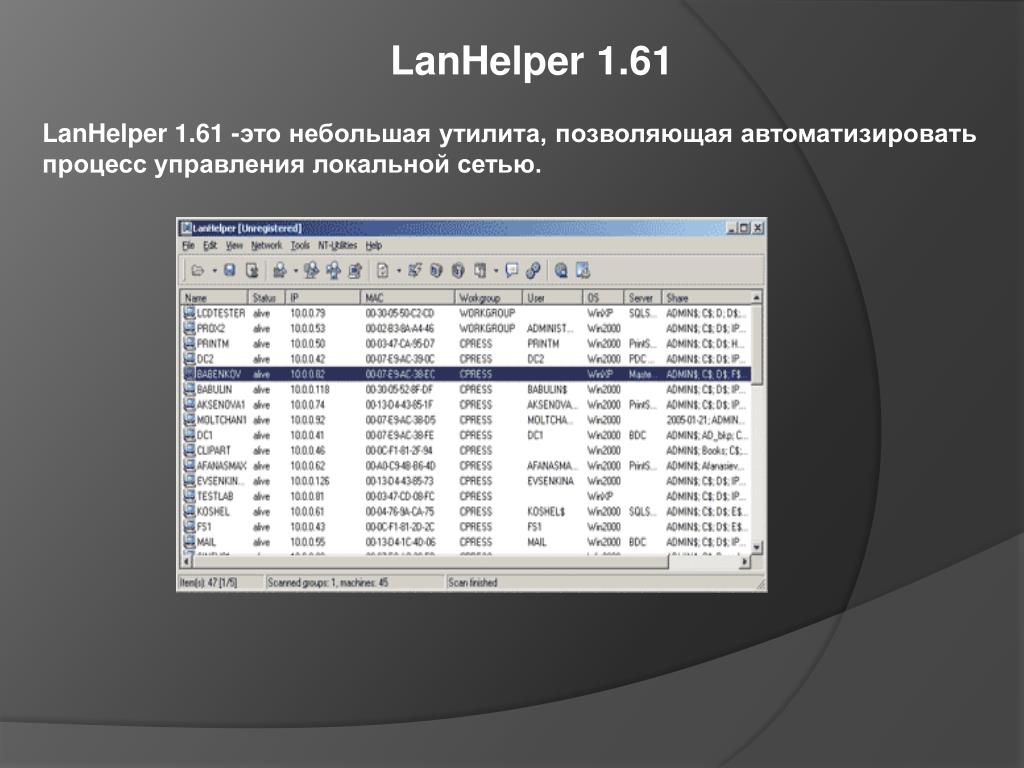Click the horizontal scrollbar left arrow
Viewport: 1024px width, 768px height.
186,561
